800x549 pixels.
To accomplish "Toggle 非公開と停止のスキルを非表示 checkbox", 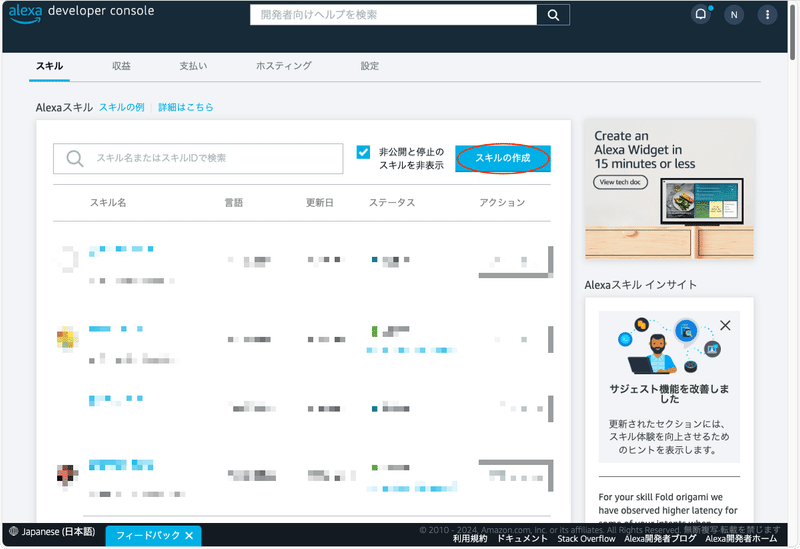I will coord(363,152).
